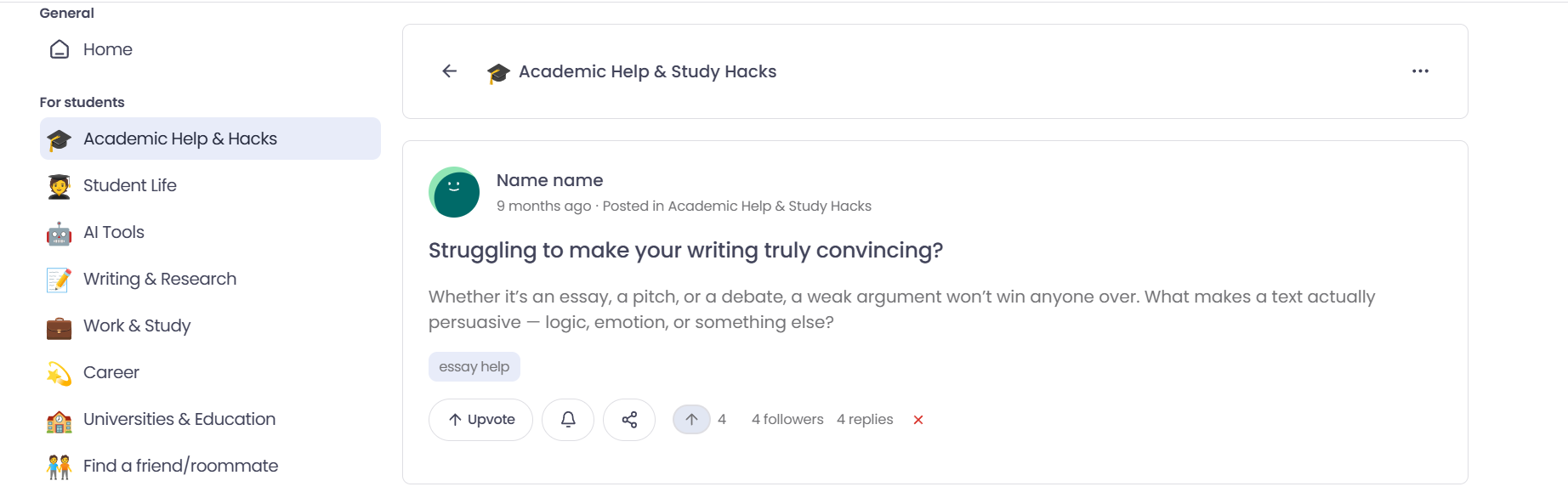The height and width of the screenshot is (498, 1568).
Task: Open the essay help tag filter
Action: (474, 366)
